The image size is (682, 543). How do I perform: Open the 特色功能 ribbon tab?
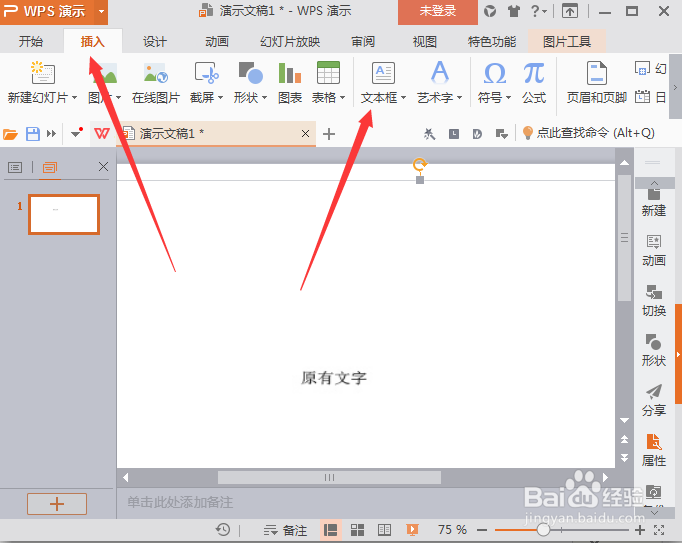(491, 42)
